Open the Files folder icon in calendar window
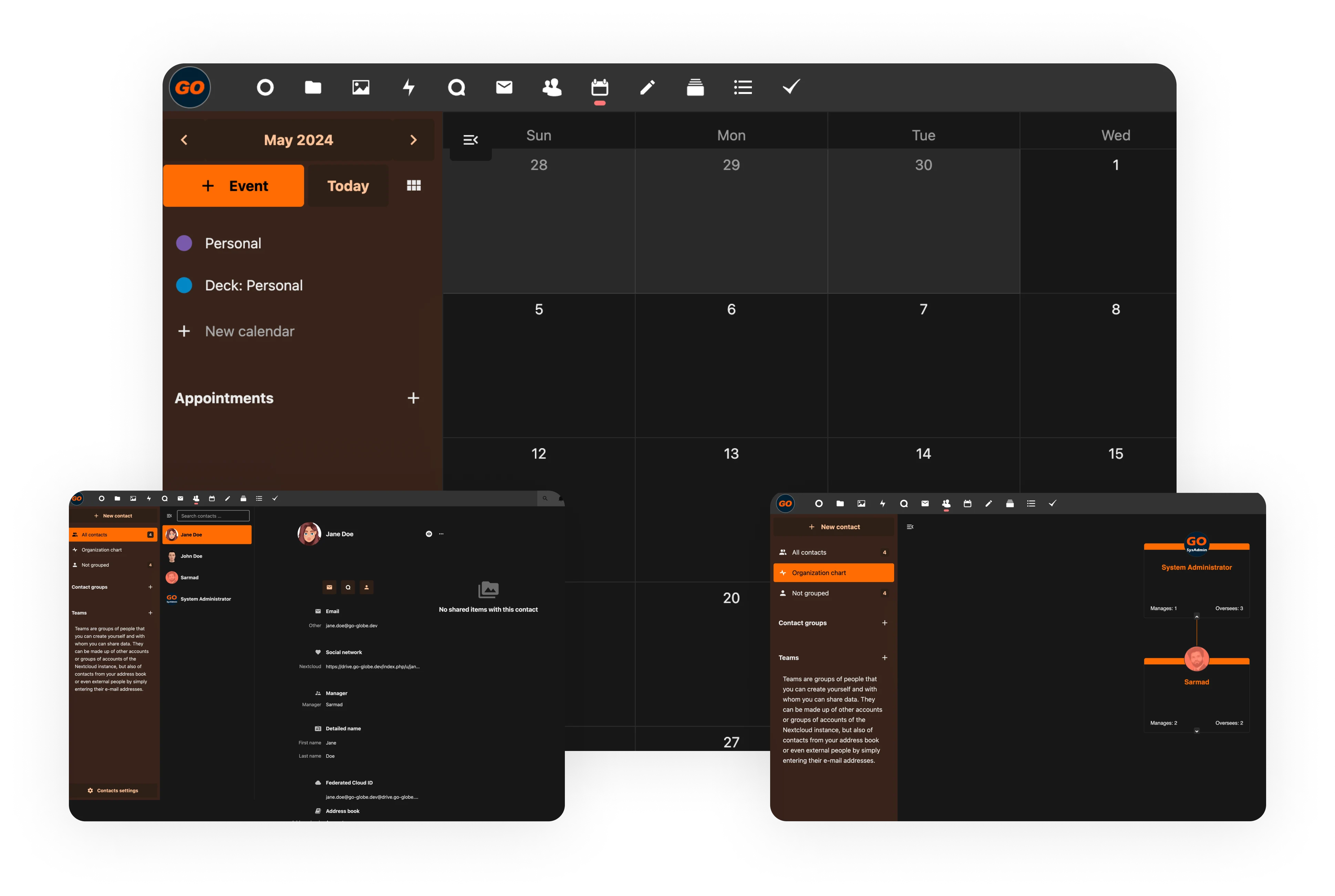 [x=313, y=87]
